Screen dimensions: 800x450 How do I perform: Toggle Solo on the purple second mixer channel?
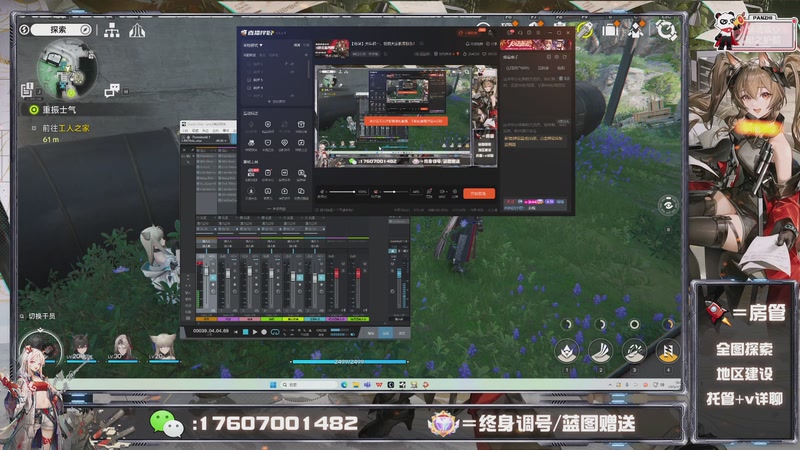235,271
